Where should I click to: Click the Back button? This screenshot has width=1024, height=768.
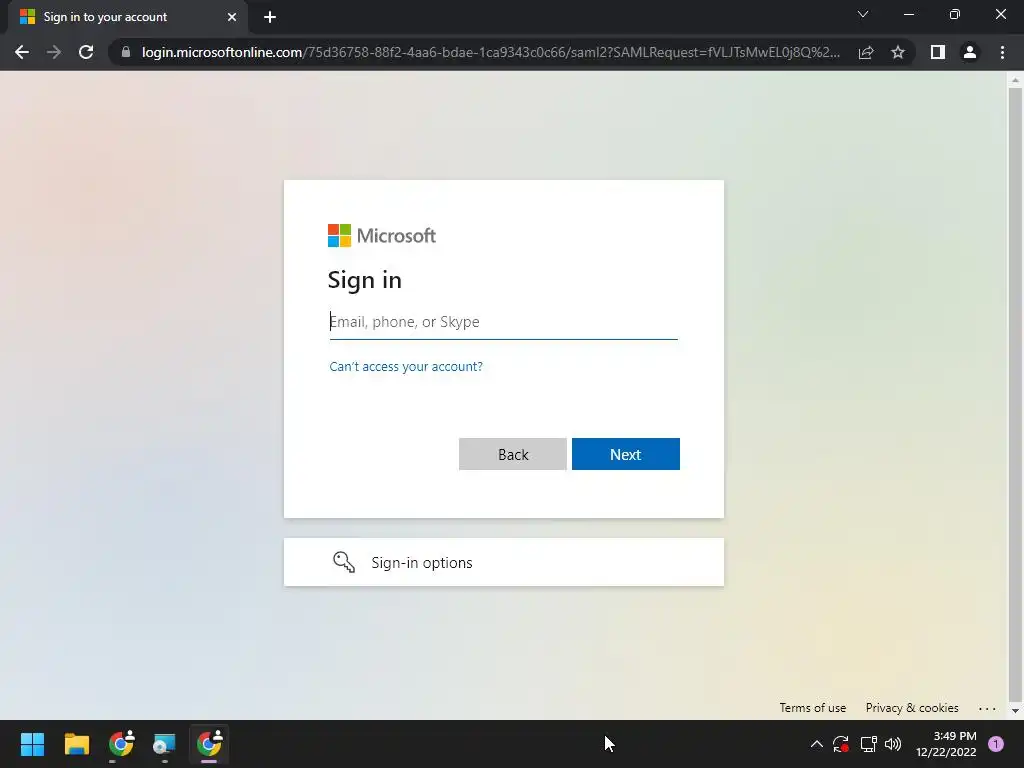click(513, 454)
